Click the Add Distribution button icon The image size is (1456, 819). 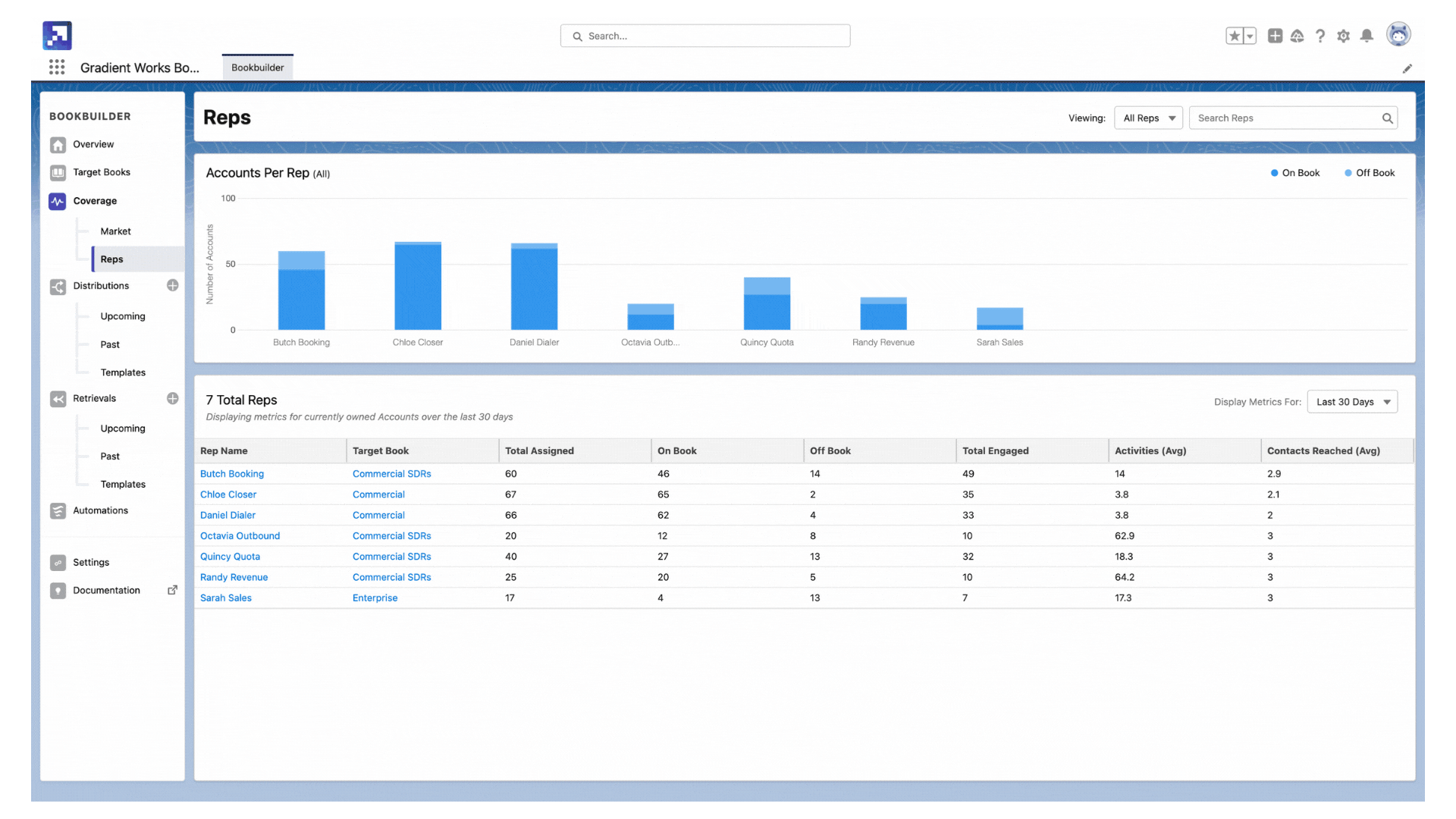pyautogui.click(x=171, y=285)
